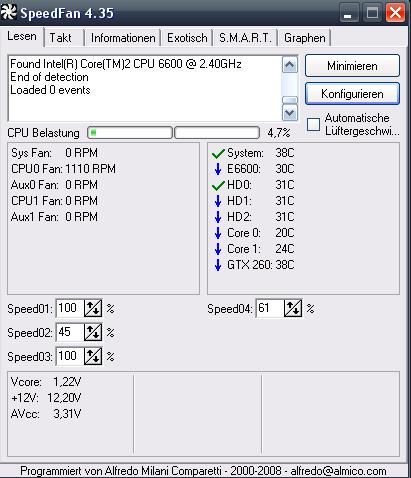The image size is (411, 478).
Task: Maximize the SpeedFan window
Action: tap(372, 13)
